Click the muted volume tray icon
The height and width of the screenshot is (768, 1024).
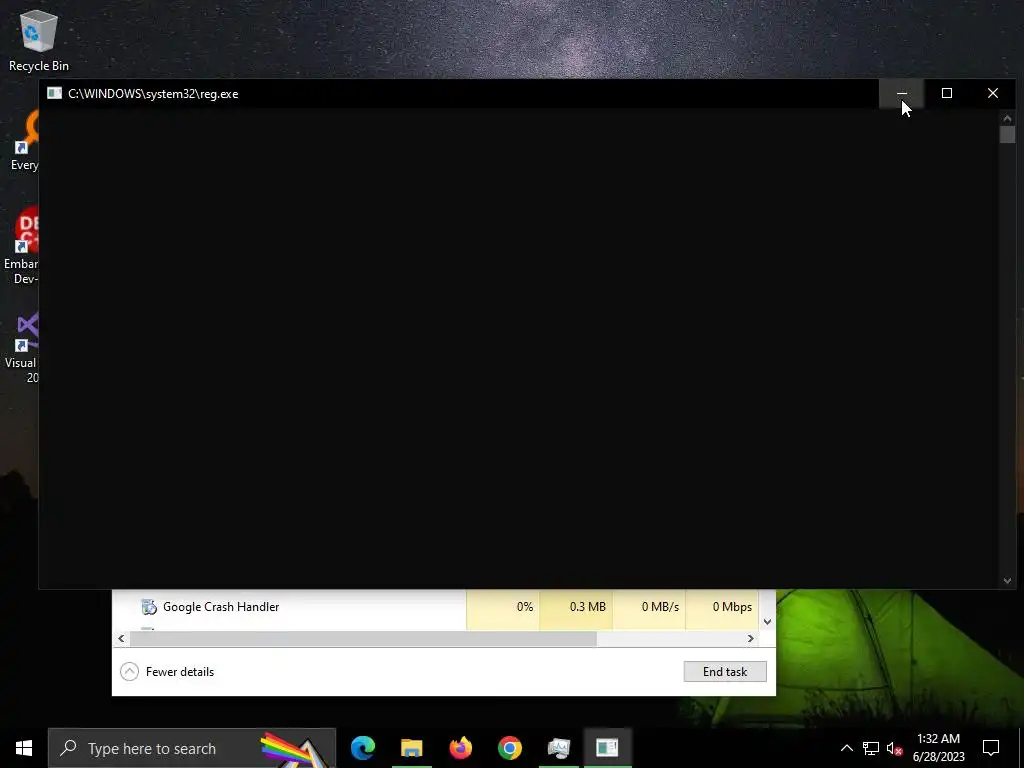[894, 748]
